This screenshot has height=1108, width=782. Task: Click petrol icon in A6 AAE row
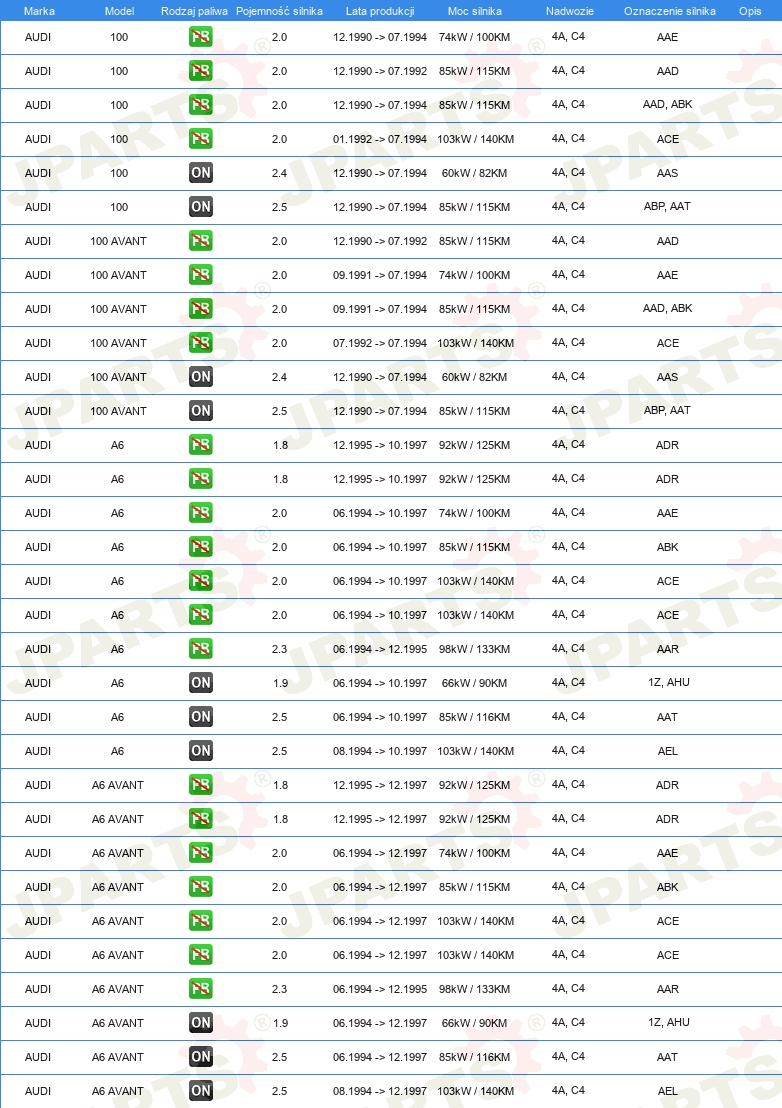tap(201, 512)
